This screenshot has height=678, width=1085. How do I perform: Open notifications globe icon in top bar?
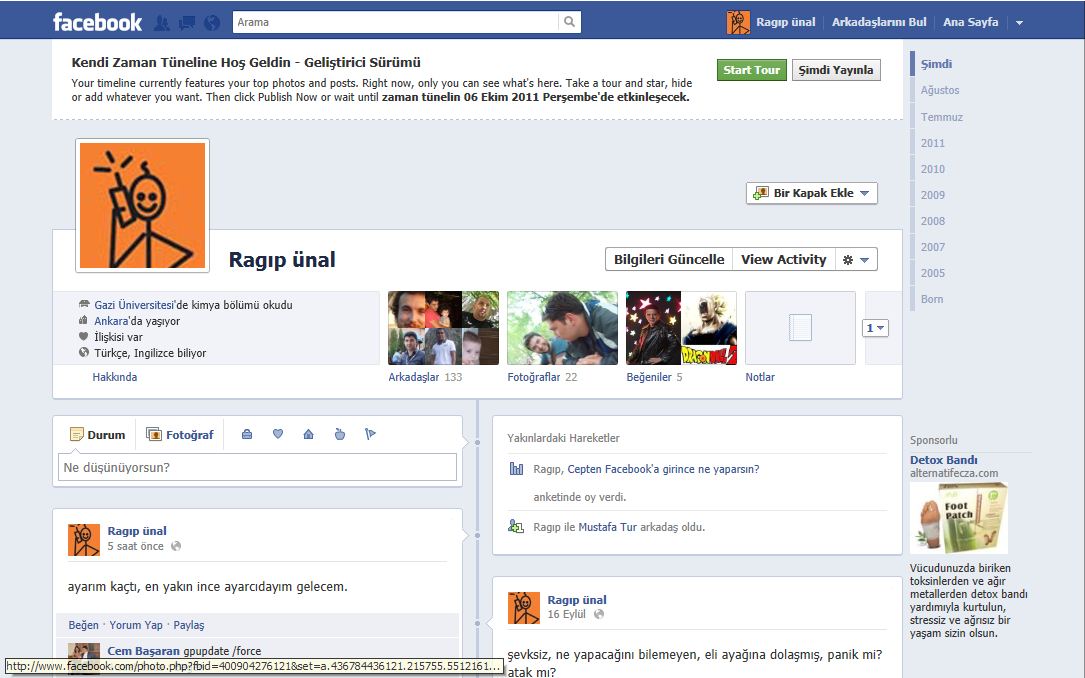(212, 23)
